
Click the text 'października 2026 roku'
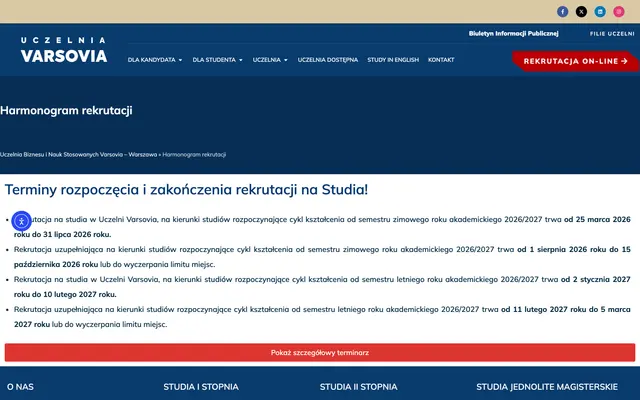click(x=56, y=264)
